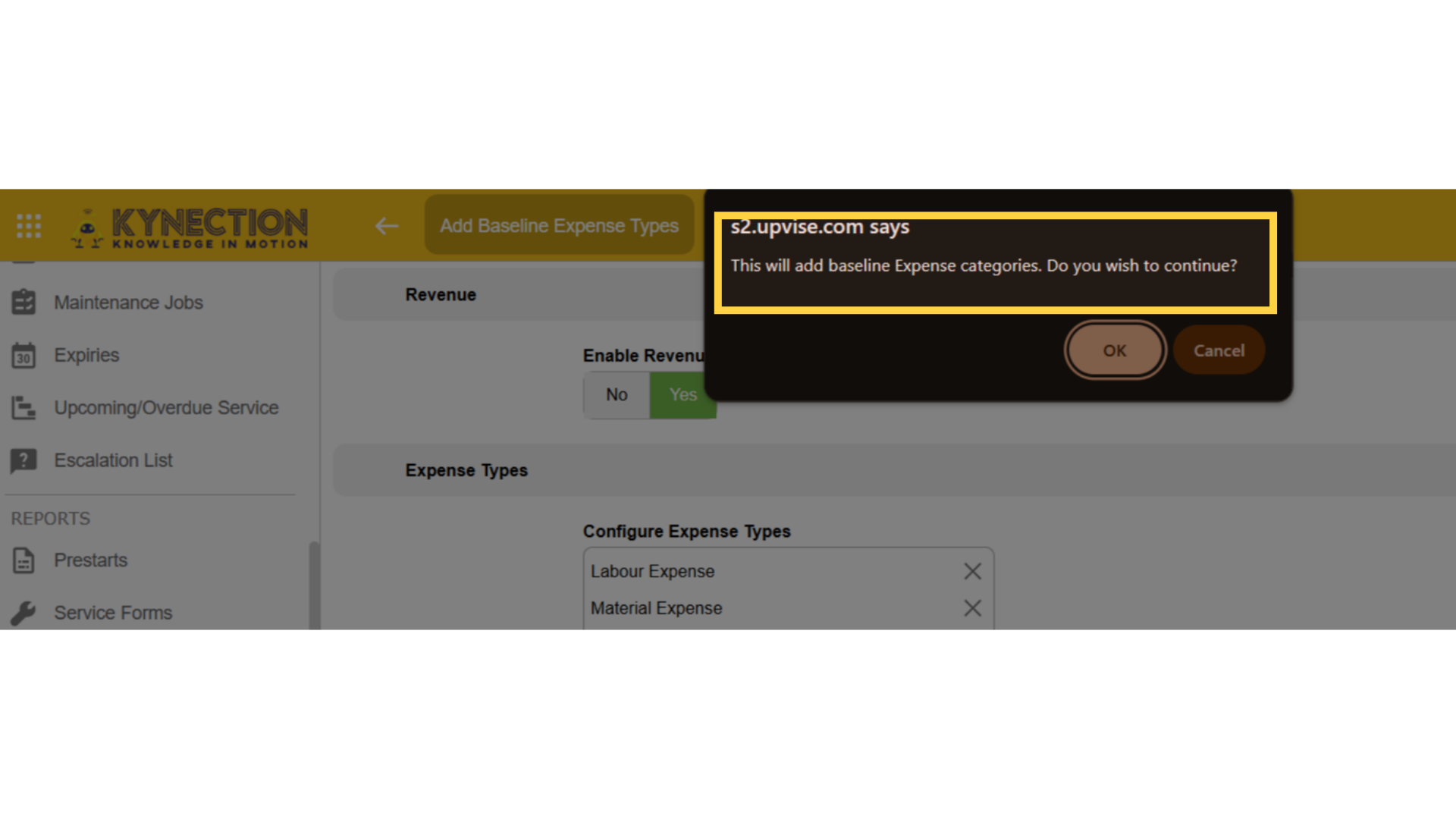
Task: Click the REPORTS section label
Action: coord(51,519)
